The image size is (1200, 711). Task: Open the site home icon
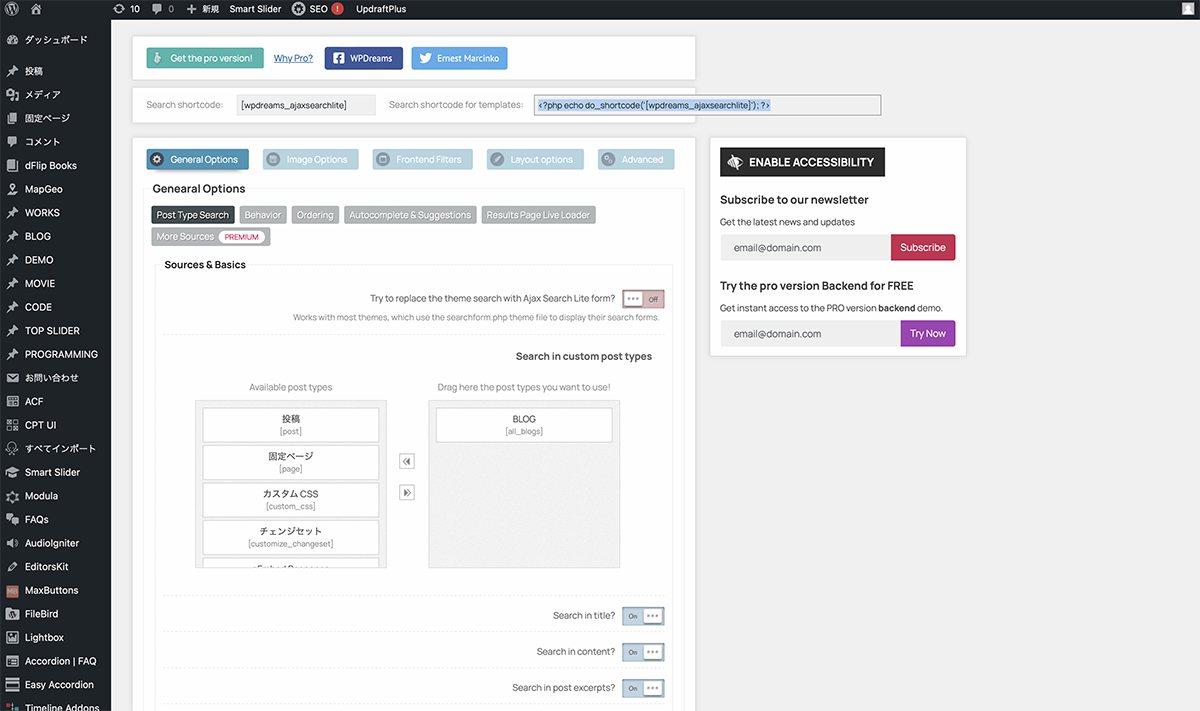36,9
